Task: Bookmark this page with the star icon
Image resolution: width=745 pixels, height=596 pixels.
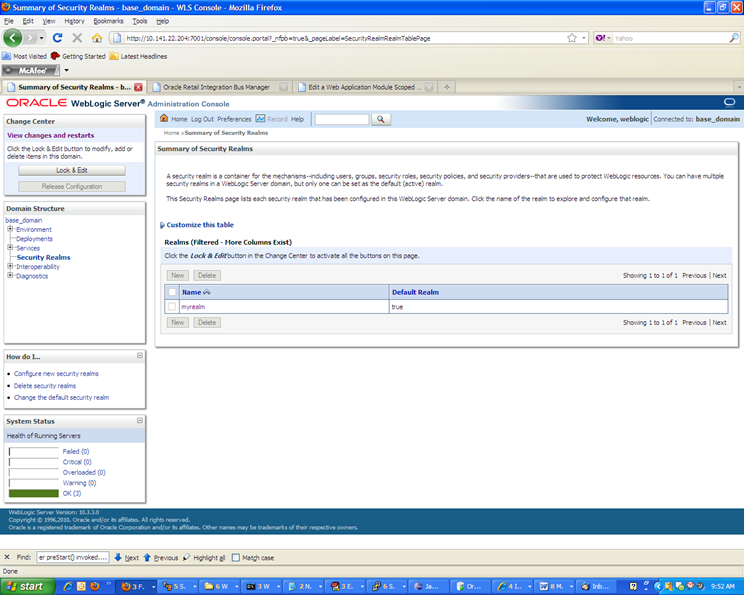Action: coord(572,38)
